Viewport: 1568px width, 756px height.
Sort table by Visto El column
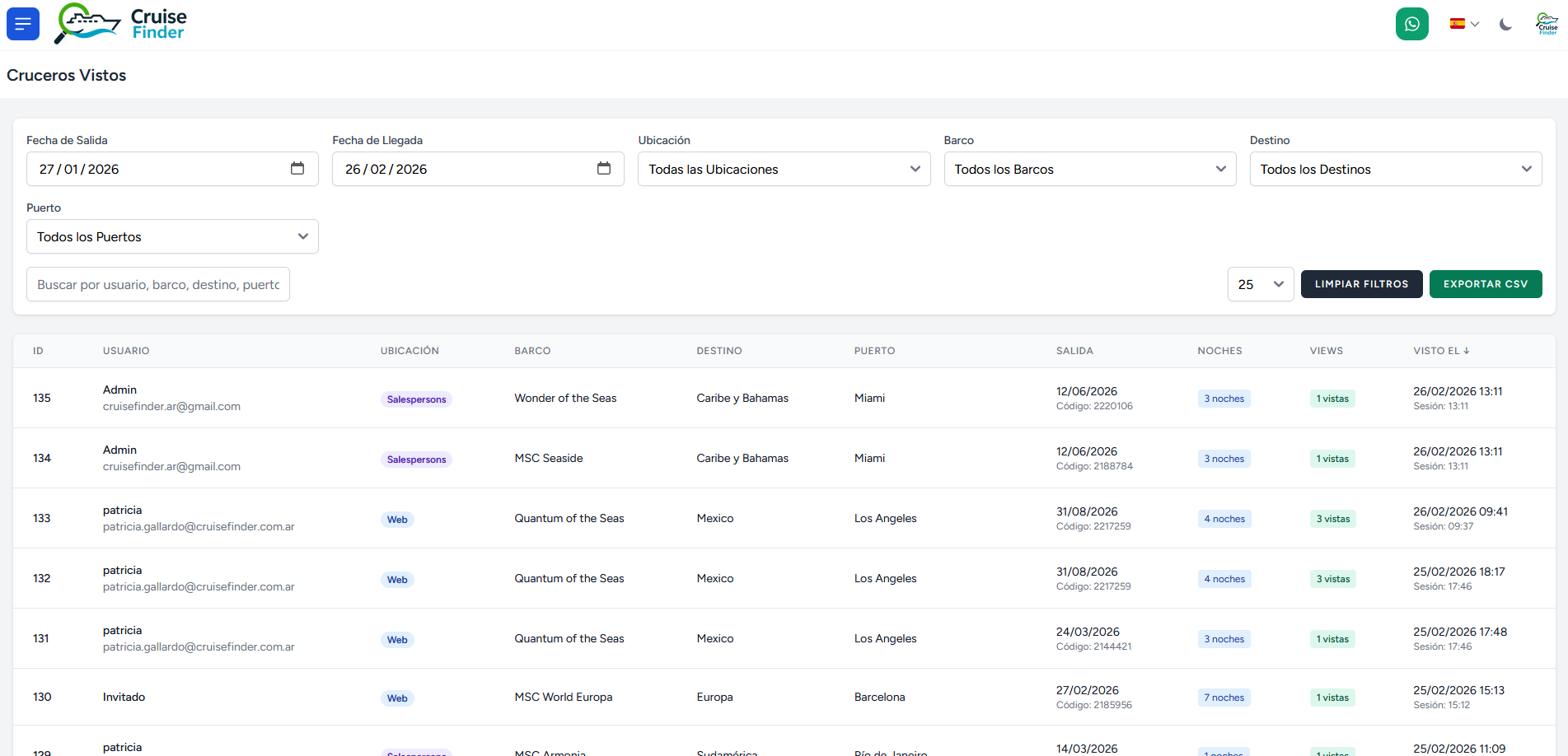[x=1440, y=351]
